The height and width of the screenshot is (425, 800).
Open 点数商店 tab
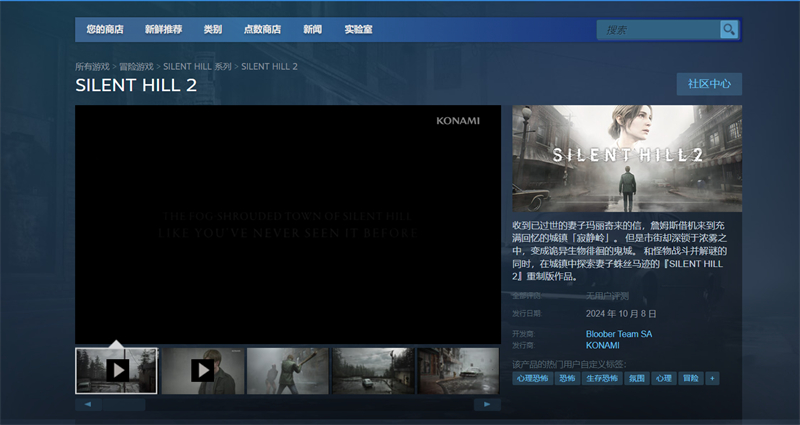(x=262, y=30)
